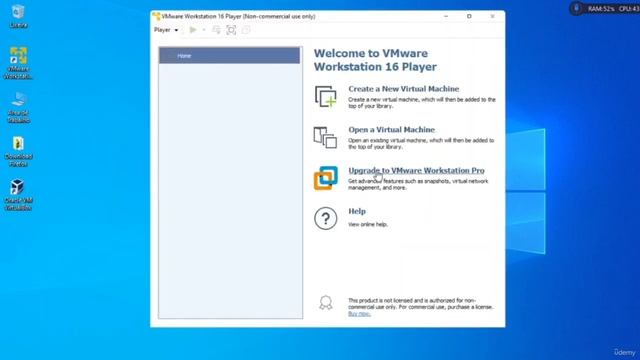Image resolution: width=640 pixels, height=360 pixels.
Task: Click the 'Welcome to VMware Workstation 16 Player' heading
Action: pyautogui.click(x=375, y=60)
